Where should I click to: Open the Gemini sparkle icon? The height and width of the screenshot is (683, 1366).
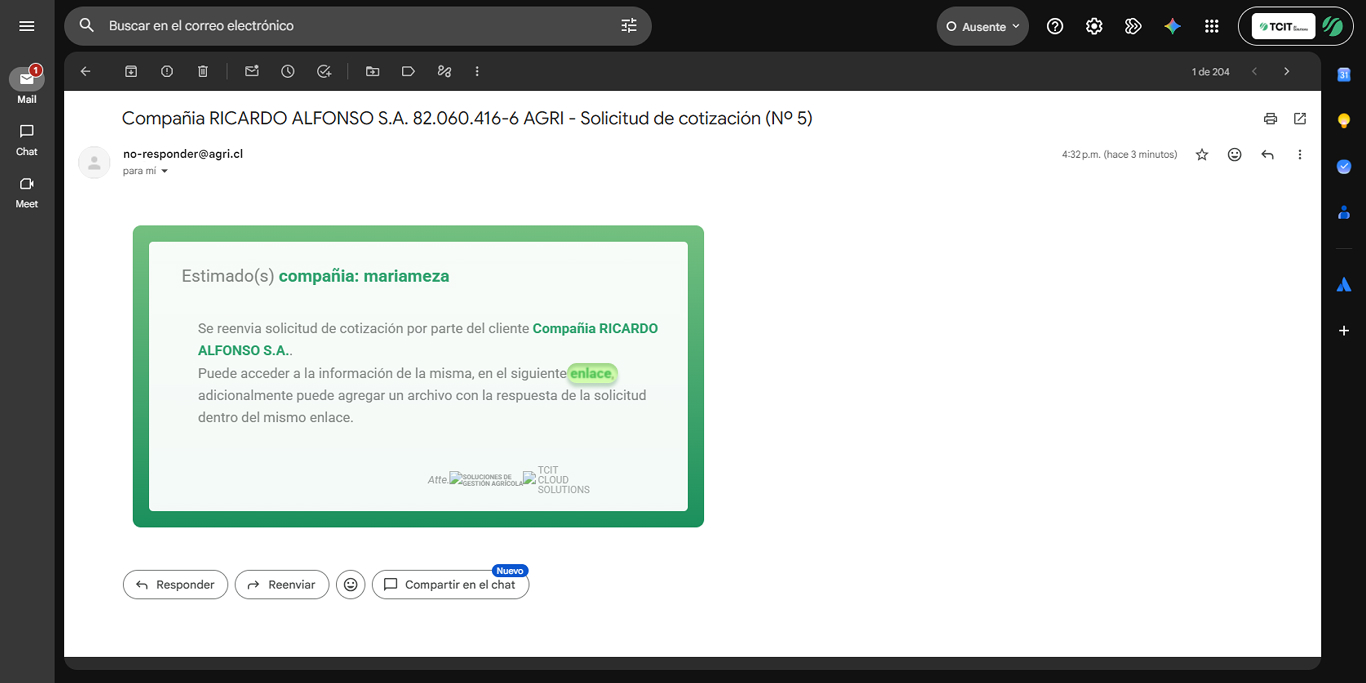1172,27
